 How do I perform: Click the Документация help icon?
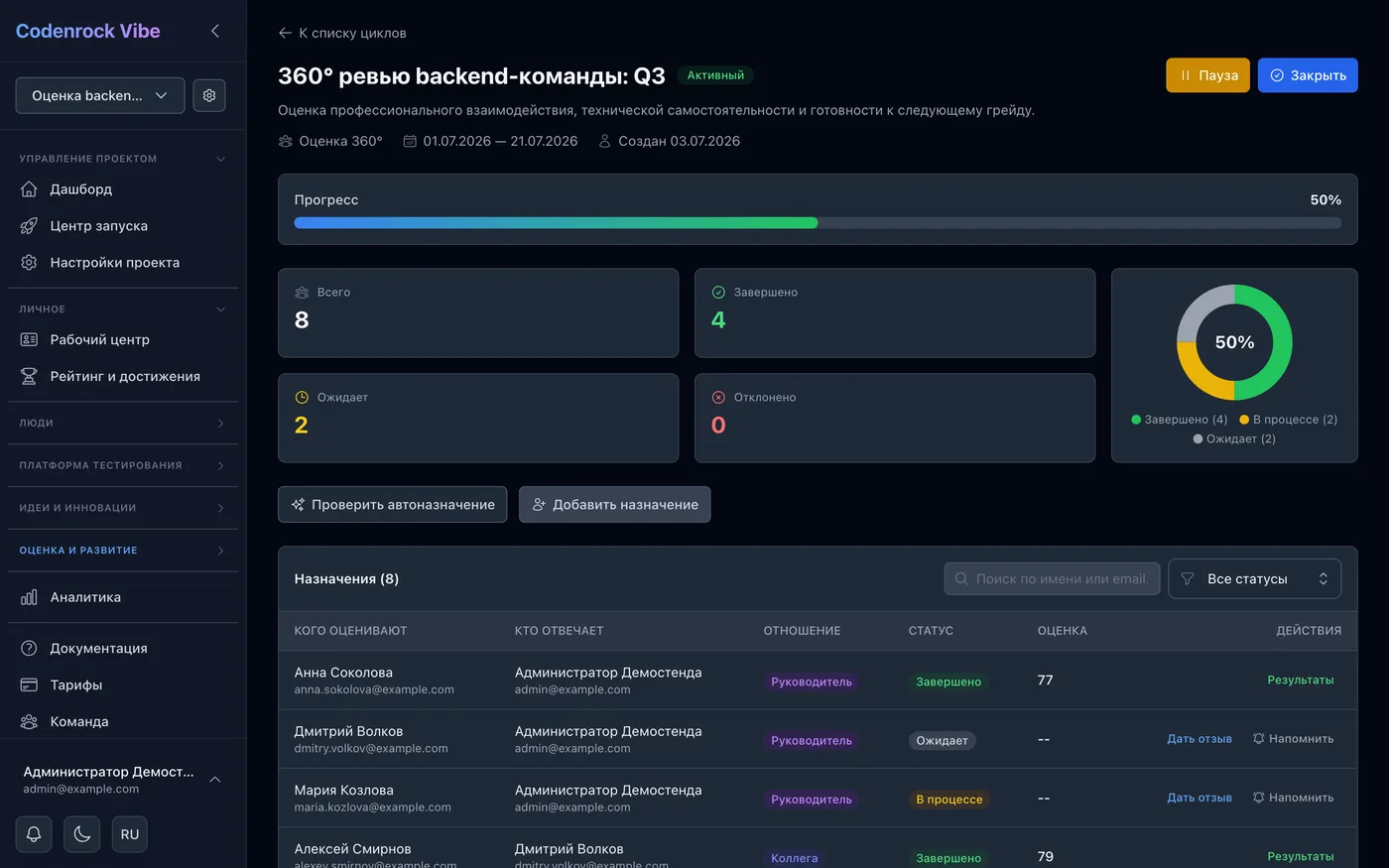(x=29, y=648)
